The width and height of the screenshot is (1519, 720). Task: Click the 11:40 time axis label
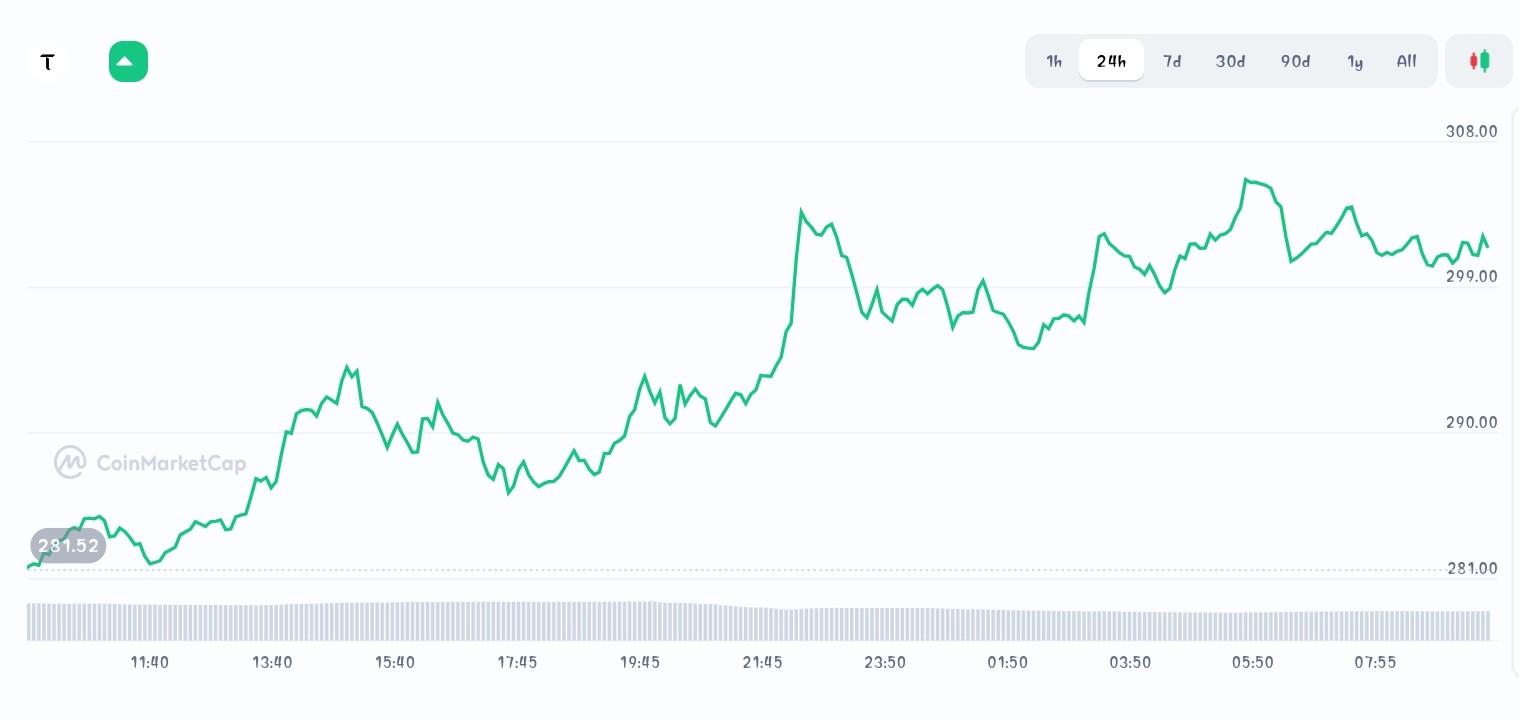pyautogui.click(x=150, y=662)
